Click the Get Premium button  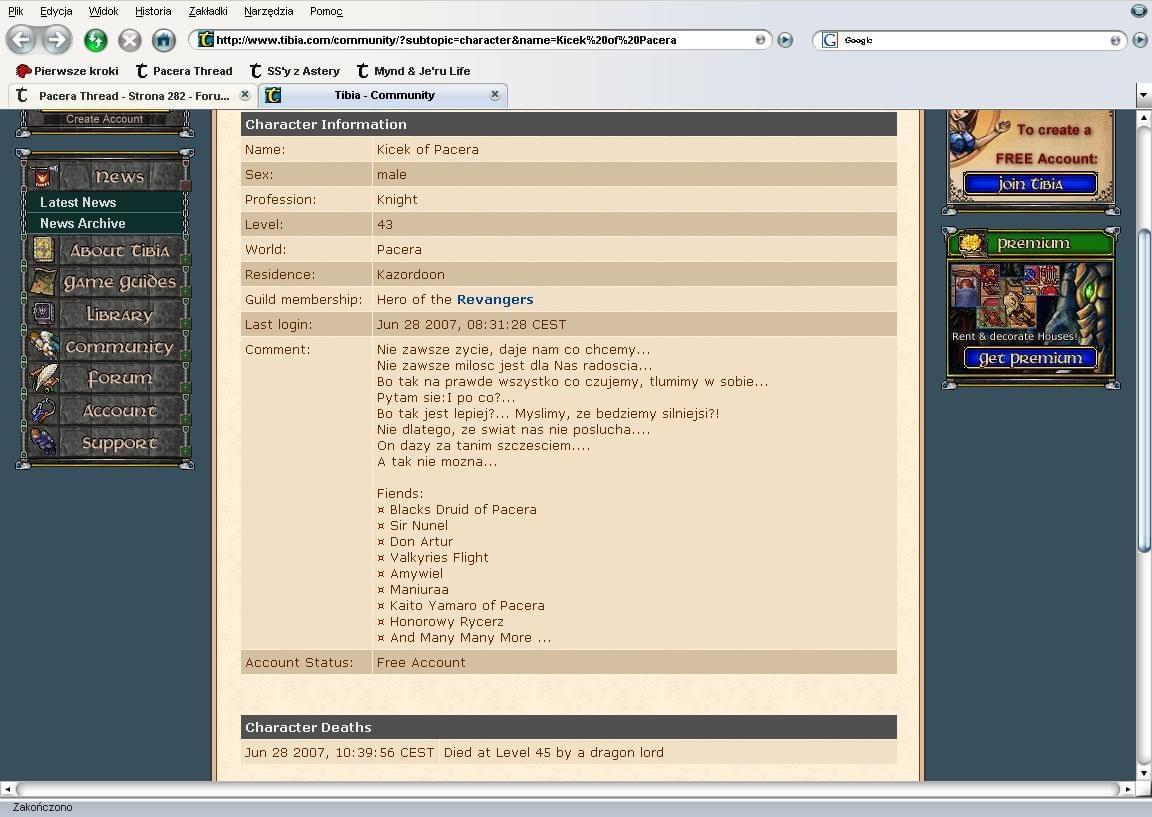(1030, 358)
